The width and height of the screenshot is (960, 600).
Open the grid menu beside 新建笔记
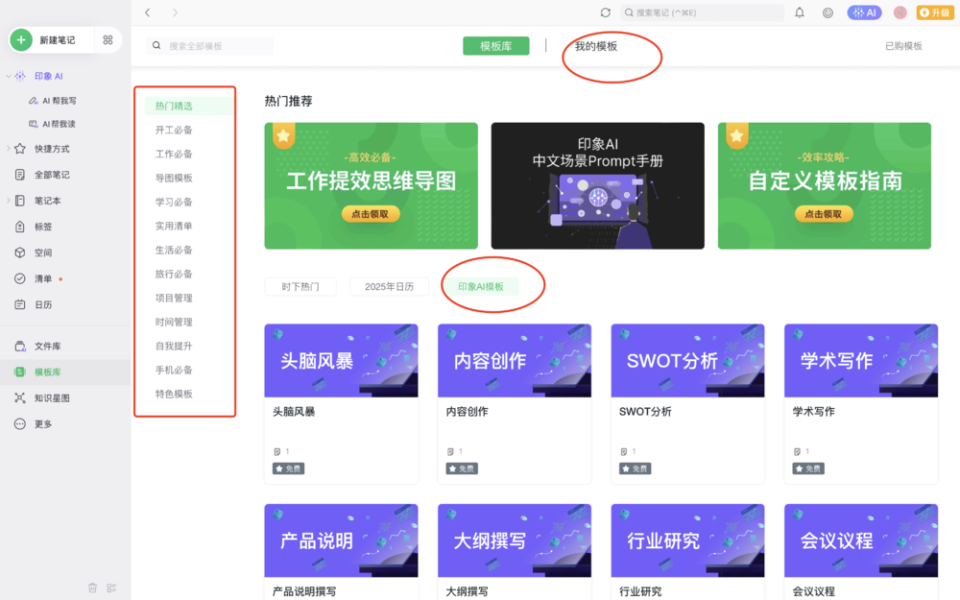coord(108,40)
